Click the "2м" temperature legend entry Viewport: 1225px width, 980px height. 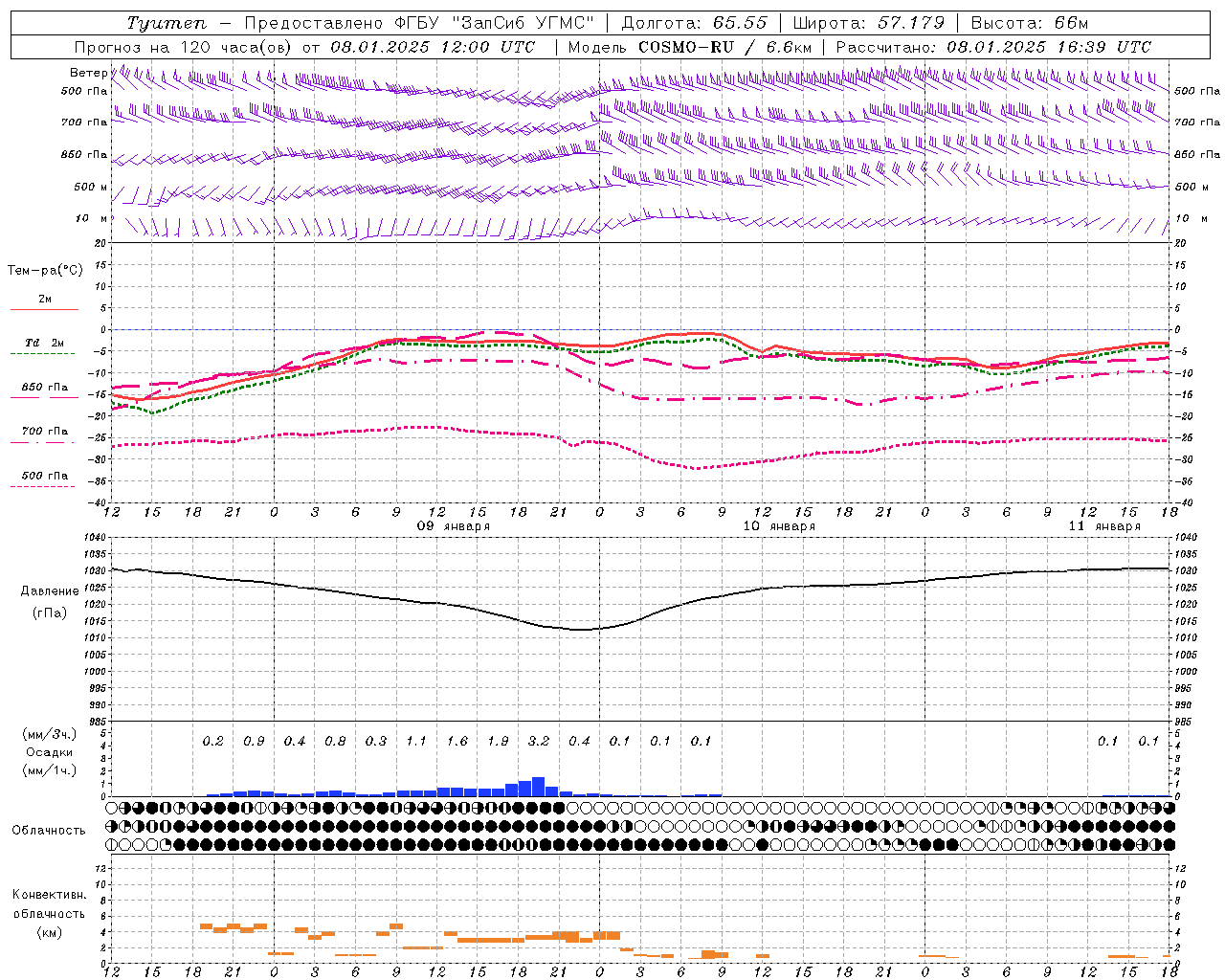click(x=45, y=300)
